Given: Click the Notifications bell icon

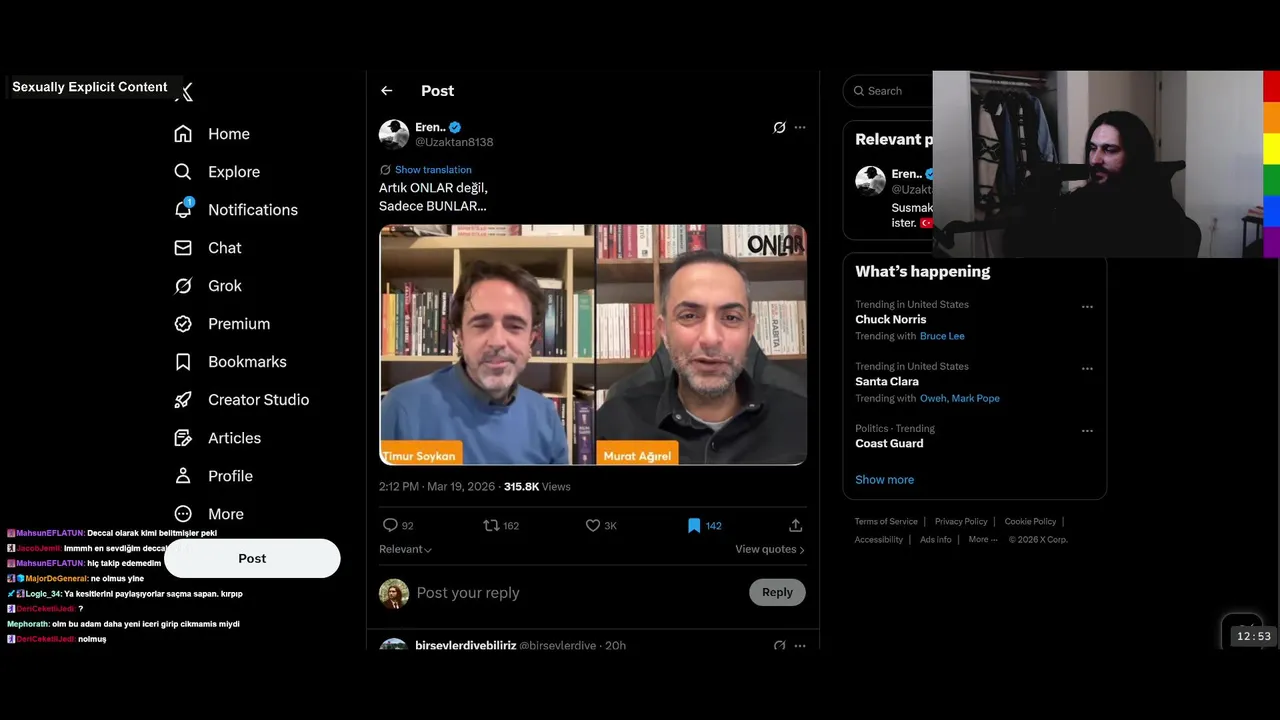Looking at the screenshot, I should click(x=183, y=209).
